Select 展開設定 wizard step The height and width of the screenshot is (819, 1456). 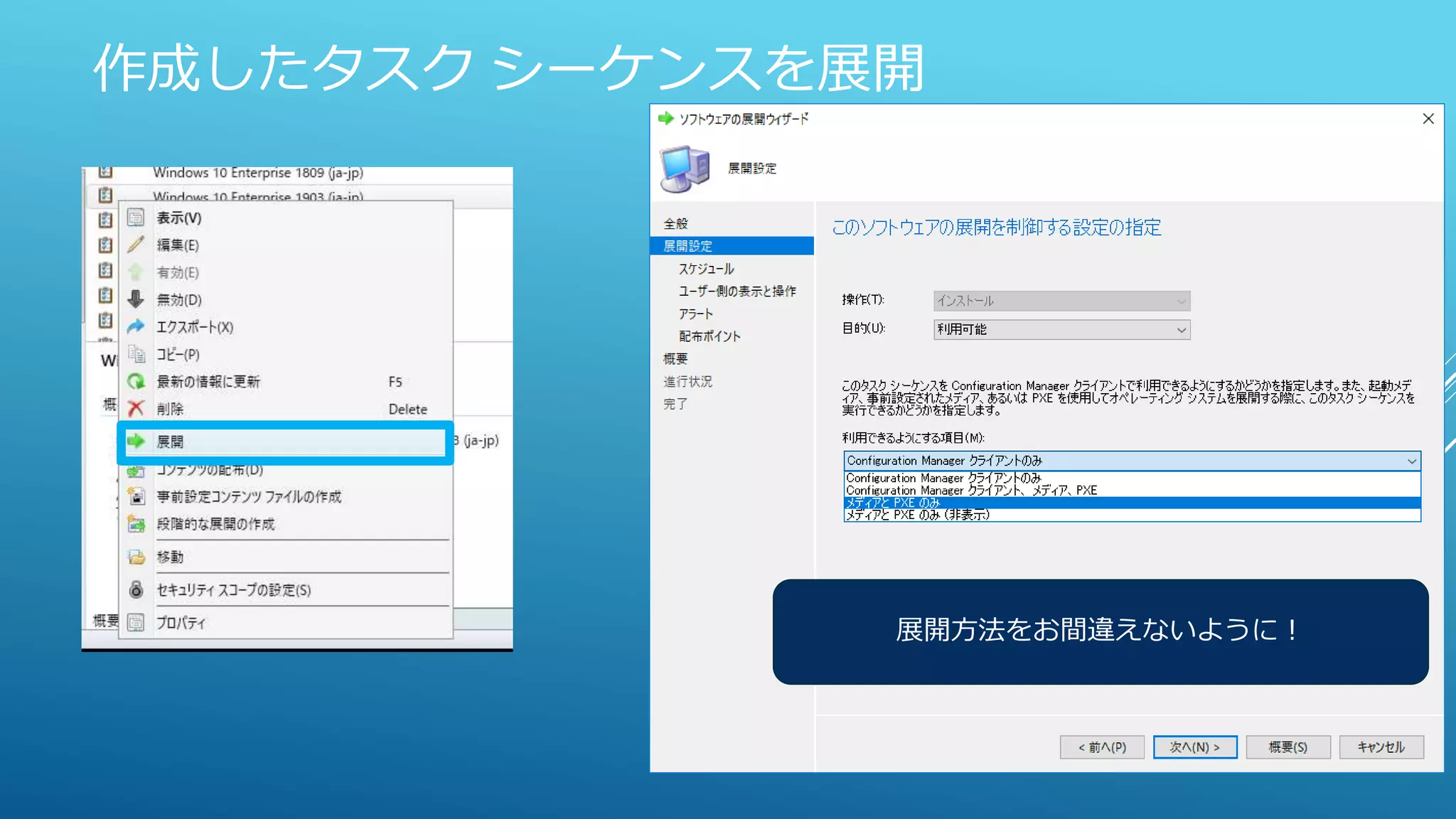tap(732, 246)
